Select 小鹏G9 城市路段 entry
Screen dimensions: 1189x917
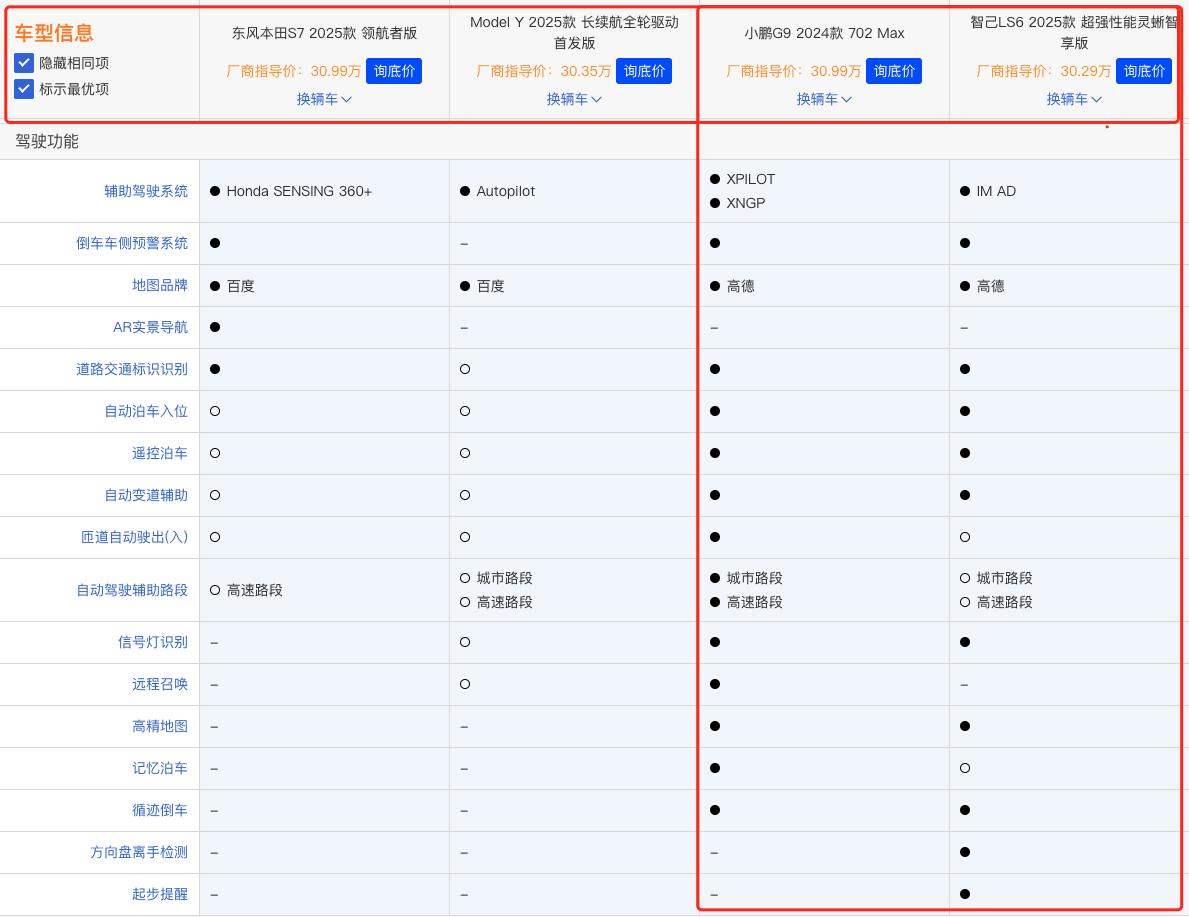coord(754,578)
